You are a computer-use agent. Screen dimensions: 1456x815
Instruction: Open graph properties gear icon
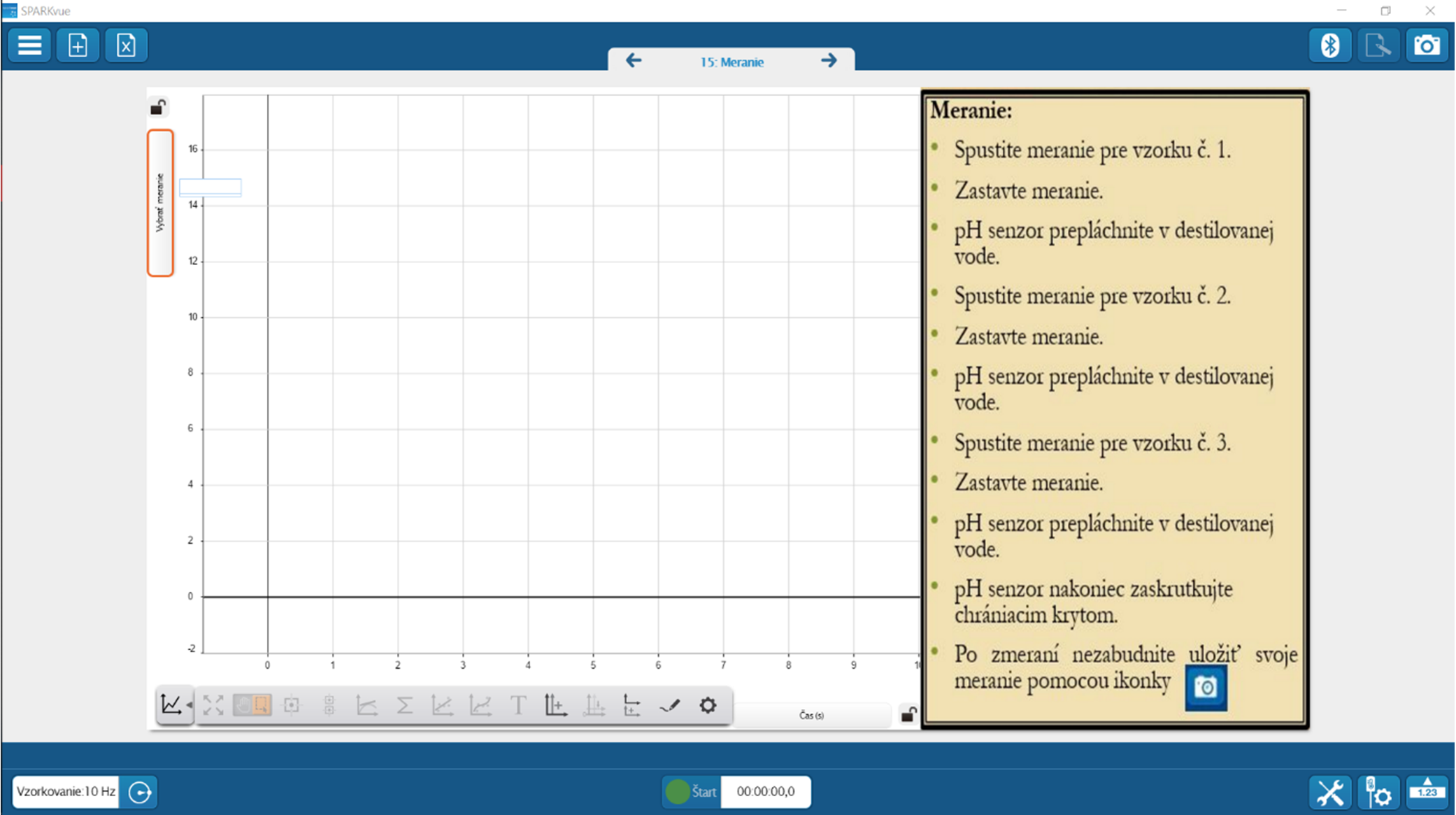coord(708,705)
